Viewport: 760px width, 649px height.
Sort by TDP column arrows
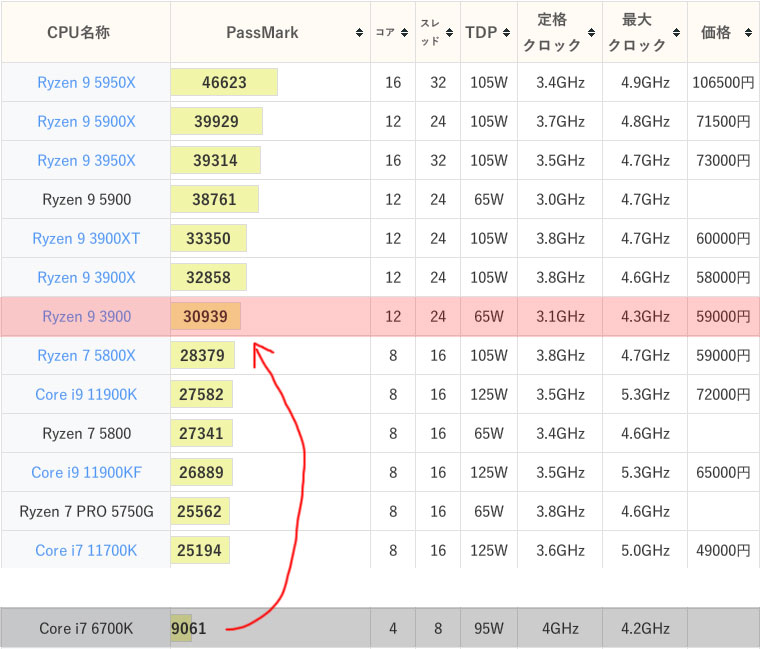507,32
